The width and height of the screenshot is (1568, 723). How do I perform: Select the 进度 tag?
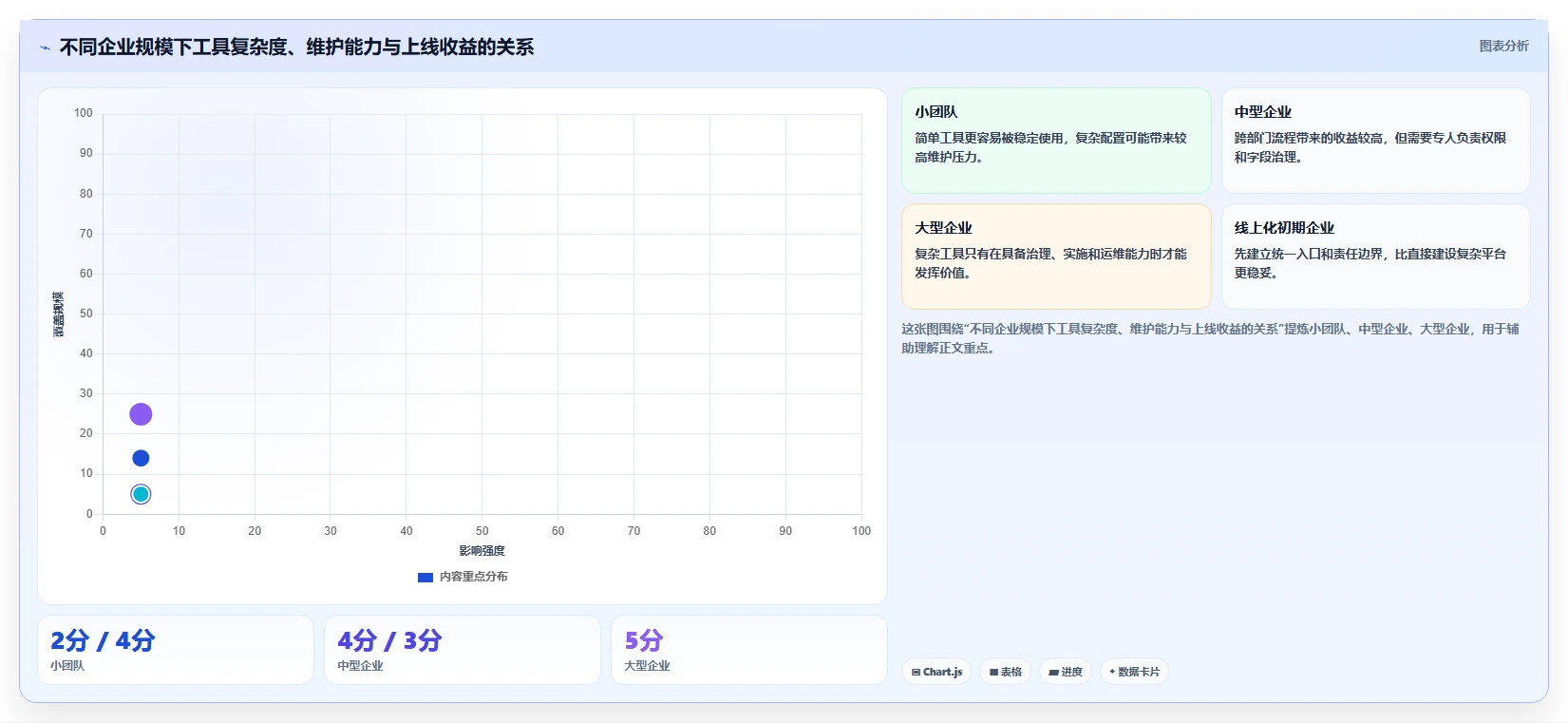tap(1066, 672)
